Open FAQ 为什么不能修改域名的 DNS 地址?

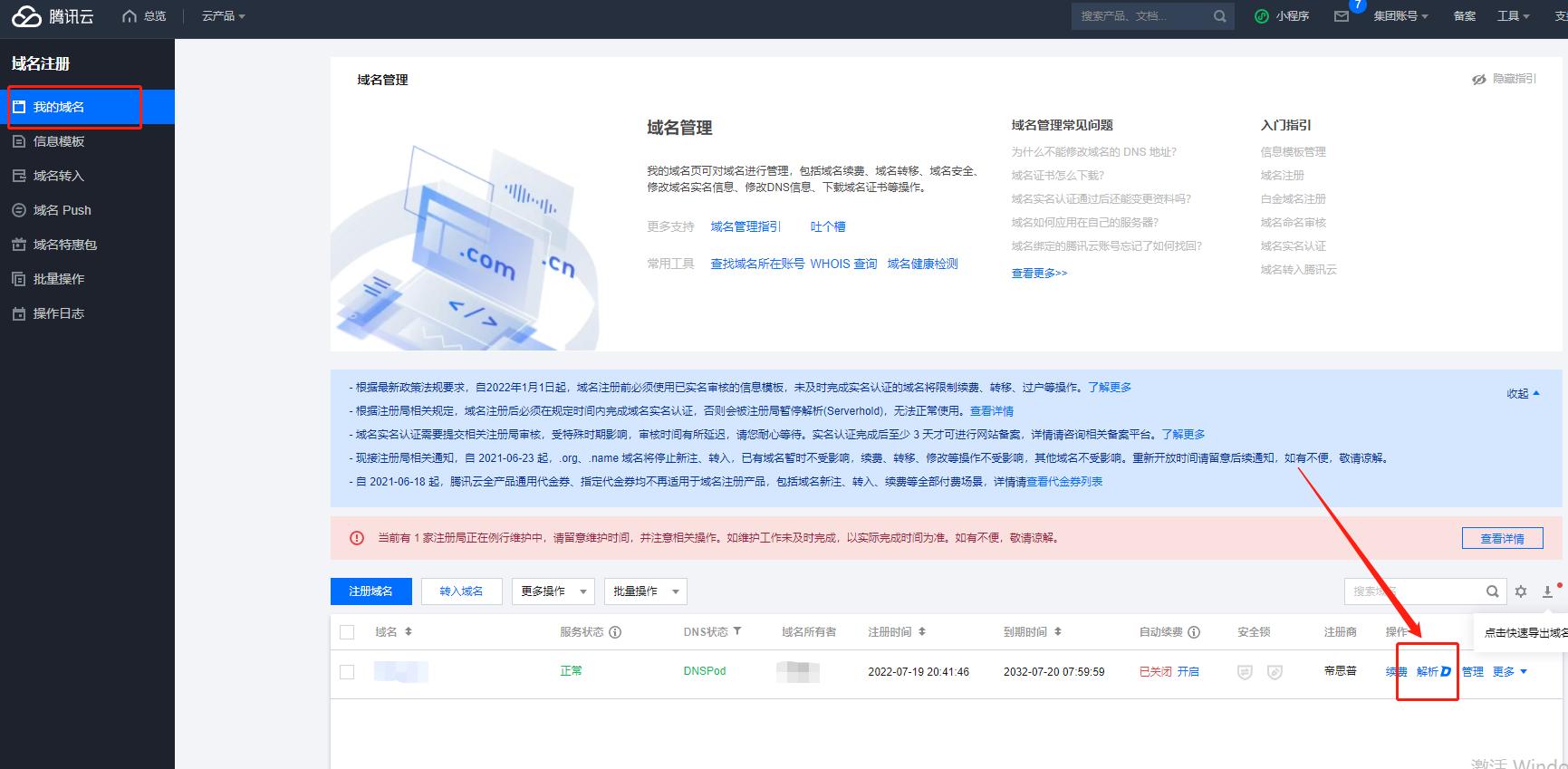click(x=1093, y=152)
